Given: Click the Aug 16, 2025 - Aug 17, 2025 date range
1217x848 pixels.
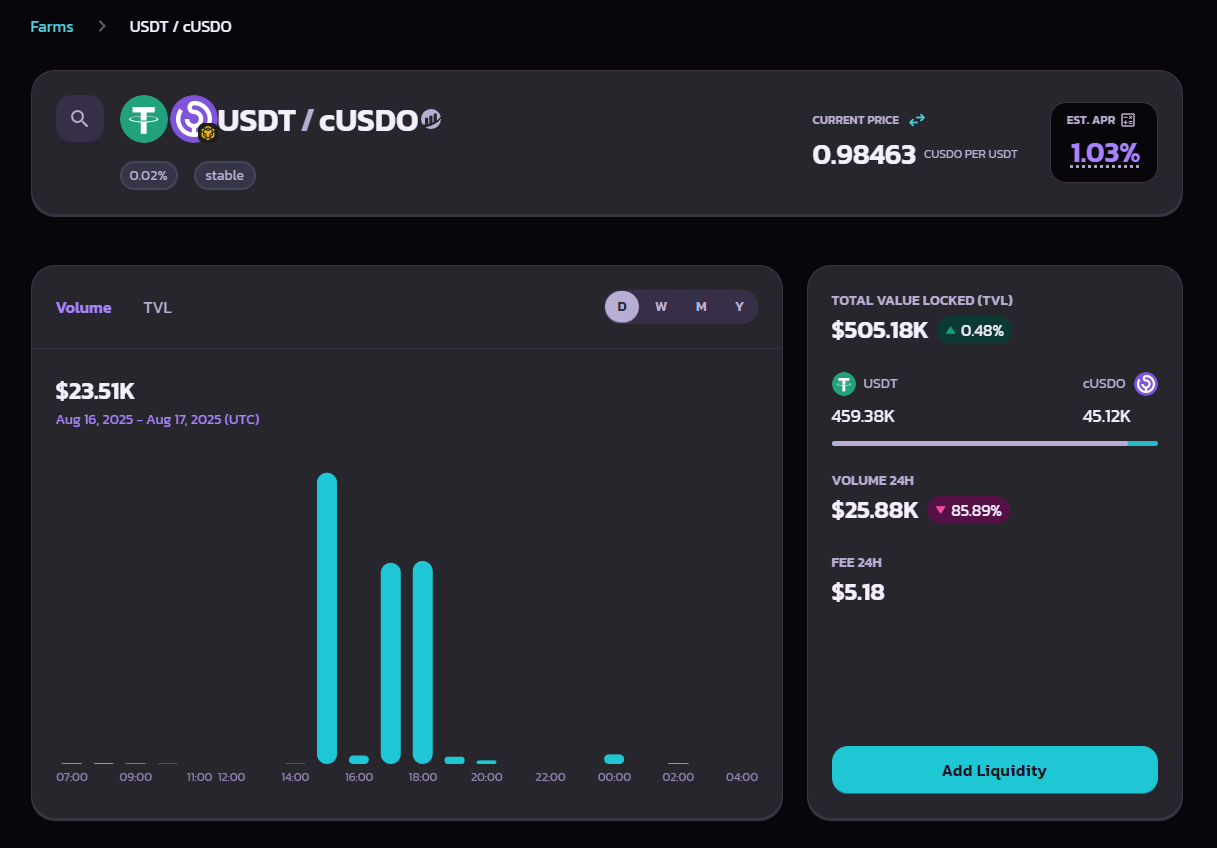Looking at the screenshot, I should pyautogui.click(x=158, y=420).
